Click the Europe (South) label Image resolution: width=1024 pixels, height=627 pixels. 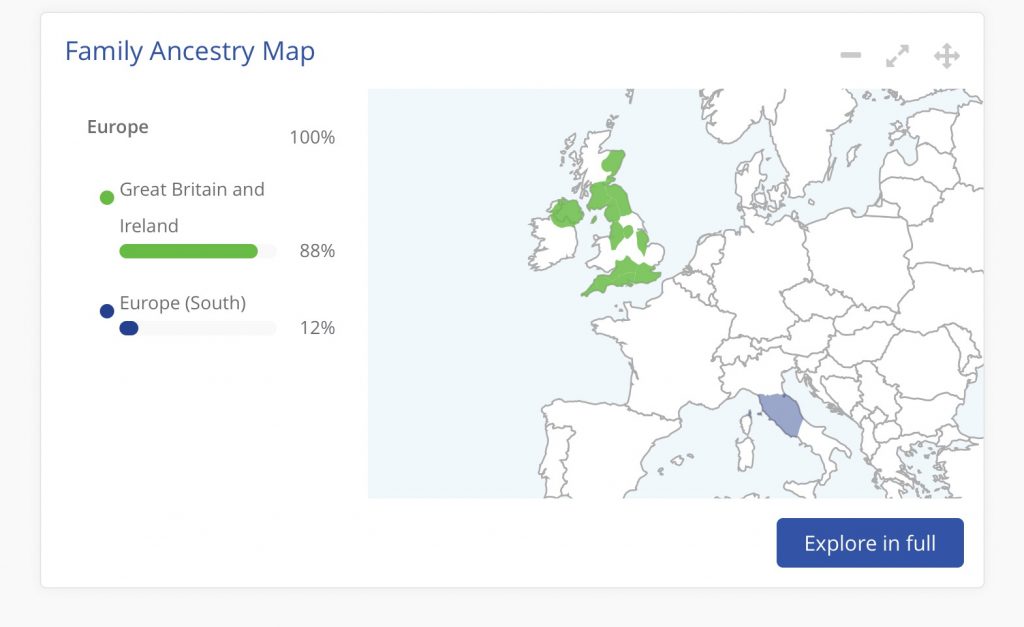[183, 303]
